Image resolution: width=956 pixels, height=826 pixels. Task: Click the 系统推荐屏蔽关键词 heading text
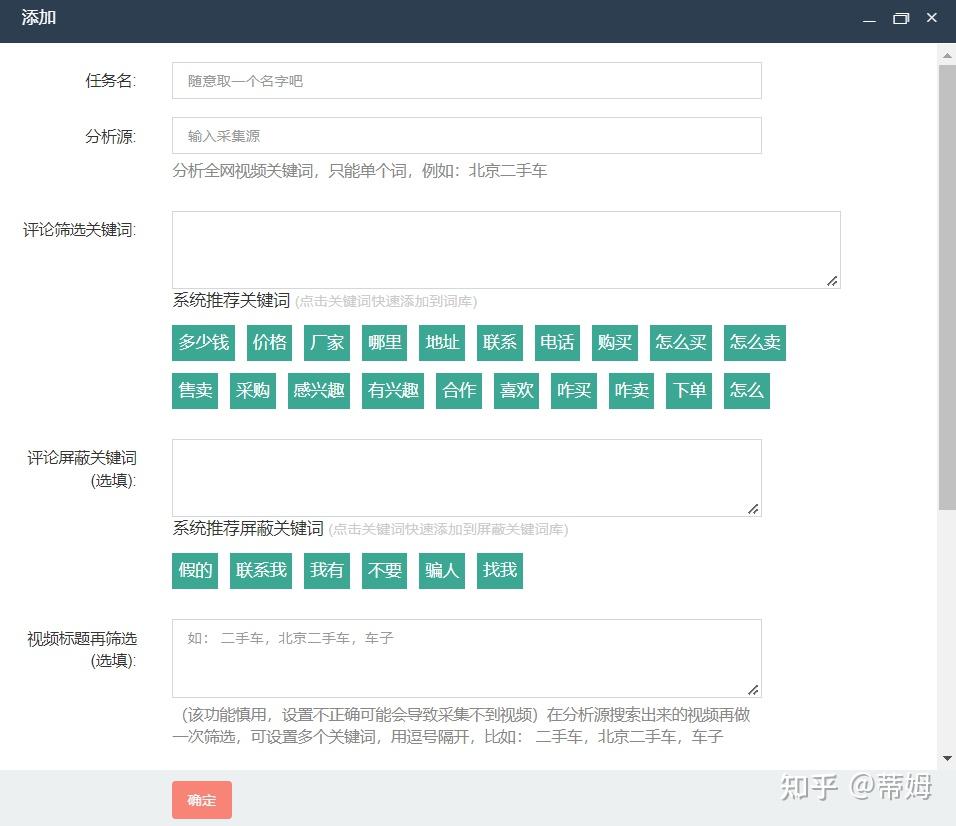[248, 529]
